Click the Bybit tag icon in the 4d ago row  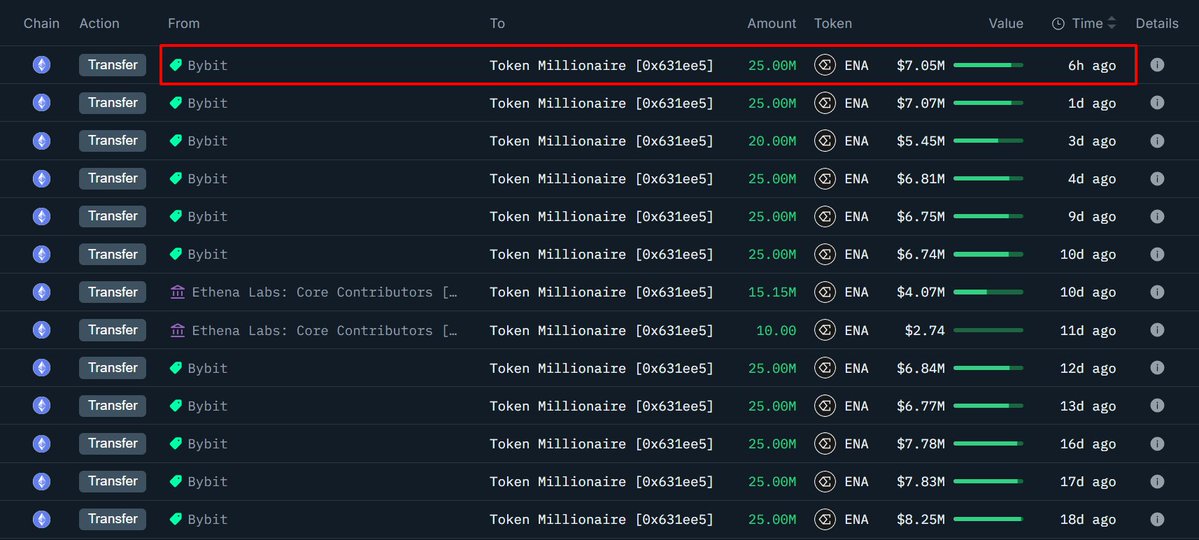[176, 179]
